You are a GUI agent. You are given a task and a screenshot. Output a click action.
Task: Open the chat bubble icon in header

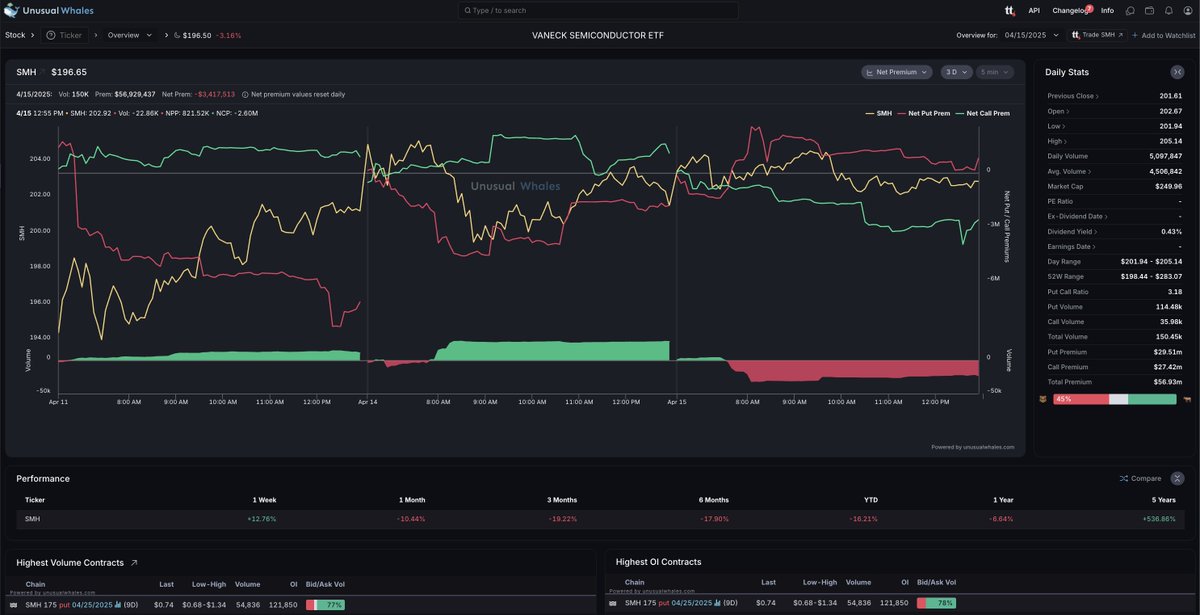tap(1130, 10)
